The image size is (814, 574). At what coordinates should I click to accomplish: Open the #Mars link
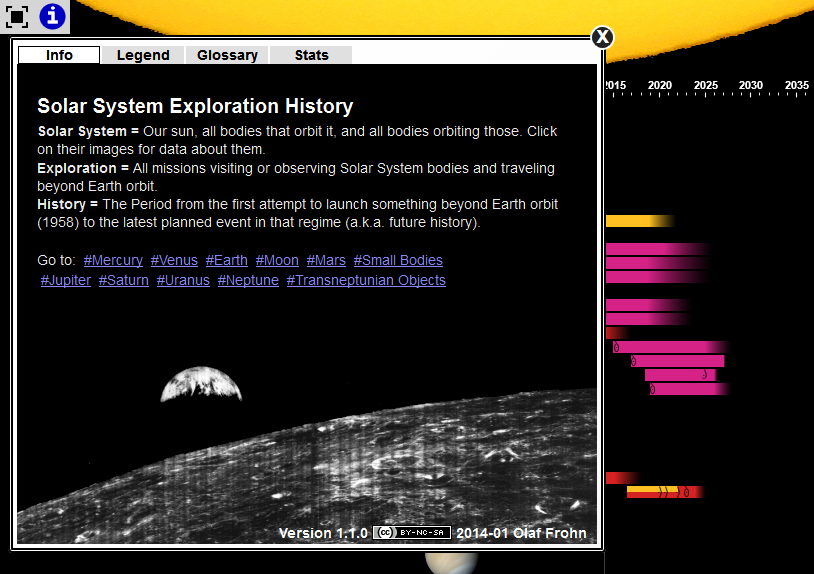tap(326, 260)
